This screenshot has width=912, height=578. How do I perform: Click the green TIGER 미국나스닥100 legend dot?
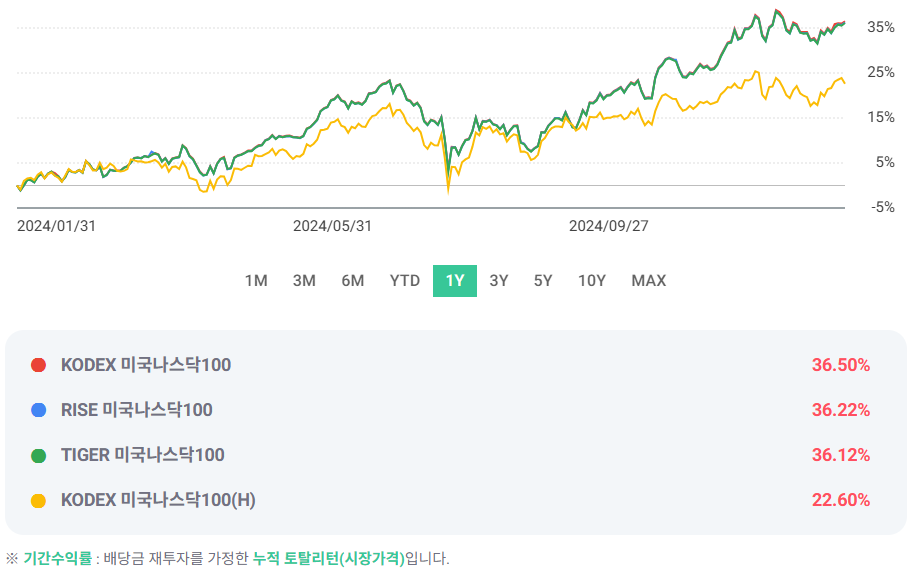[x=38, y=455]
